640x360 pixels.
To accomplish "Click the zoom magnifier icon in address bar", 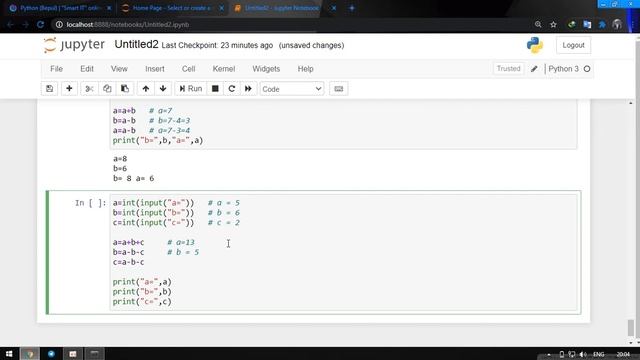I will (538, 24).
